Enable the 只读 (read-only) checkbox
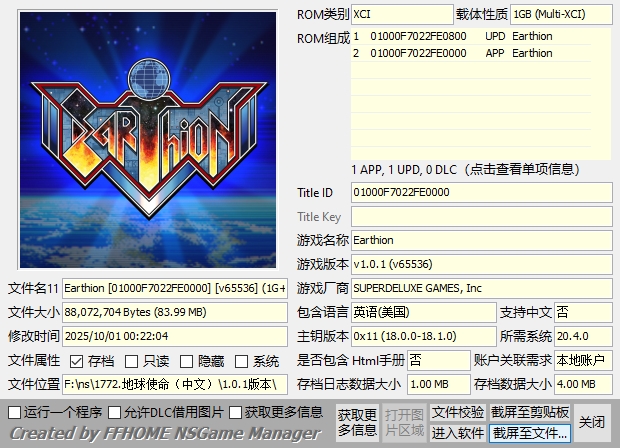The width and height of the screenshot is (620, 448). 132,361
